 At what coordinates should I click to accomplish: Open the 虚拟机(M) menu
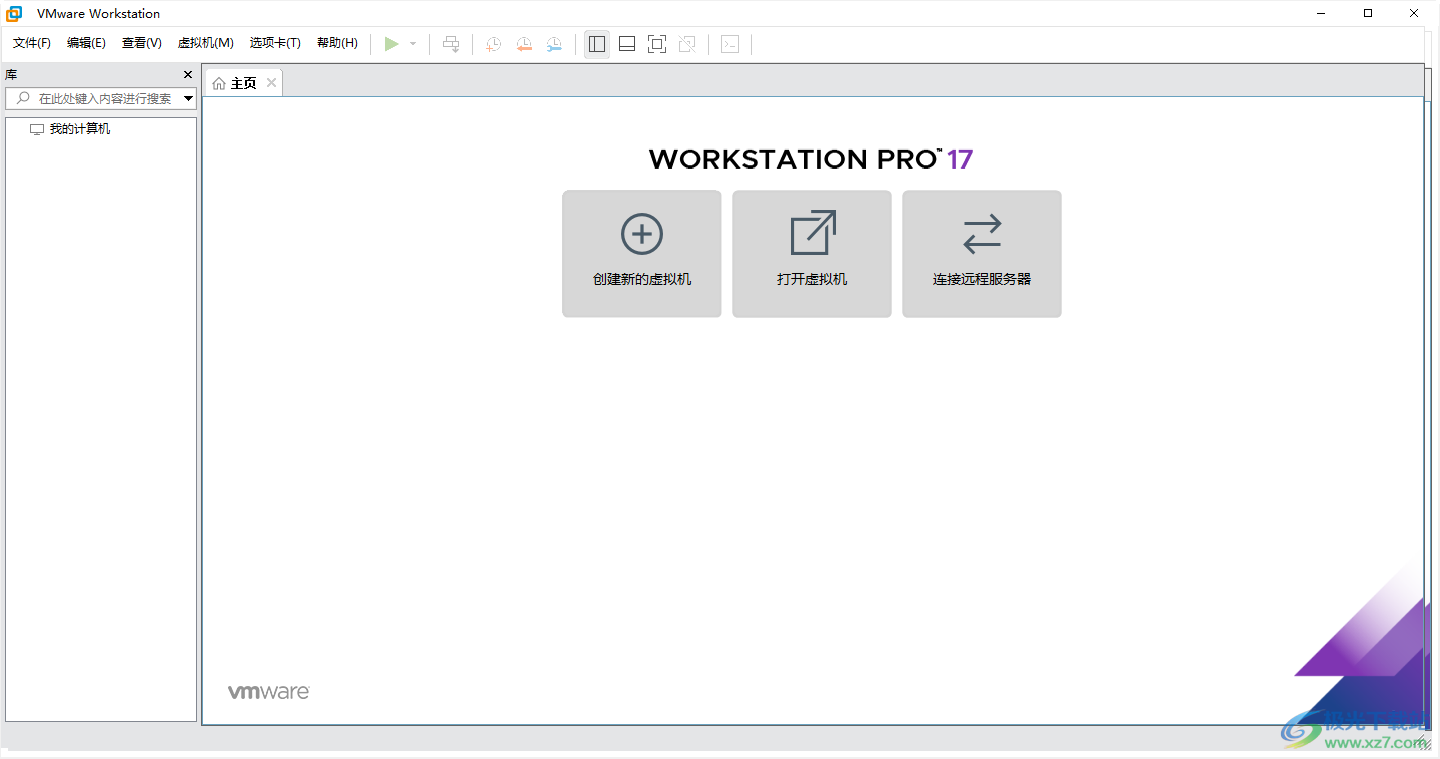coord(205,42)
